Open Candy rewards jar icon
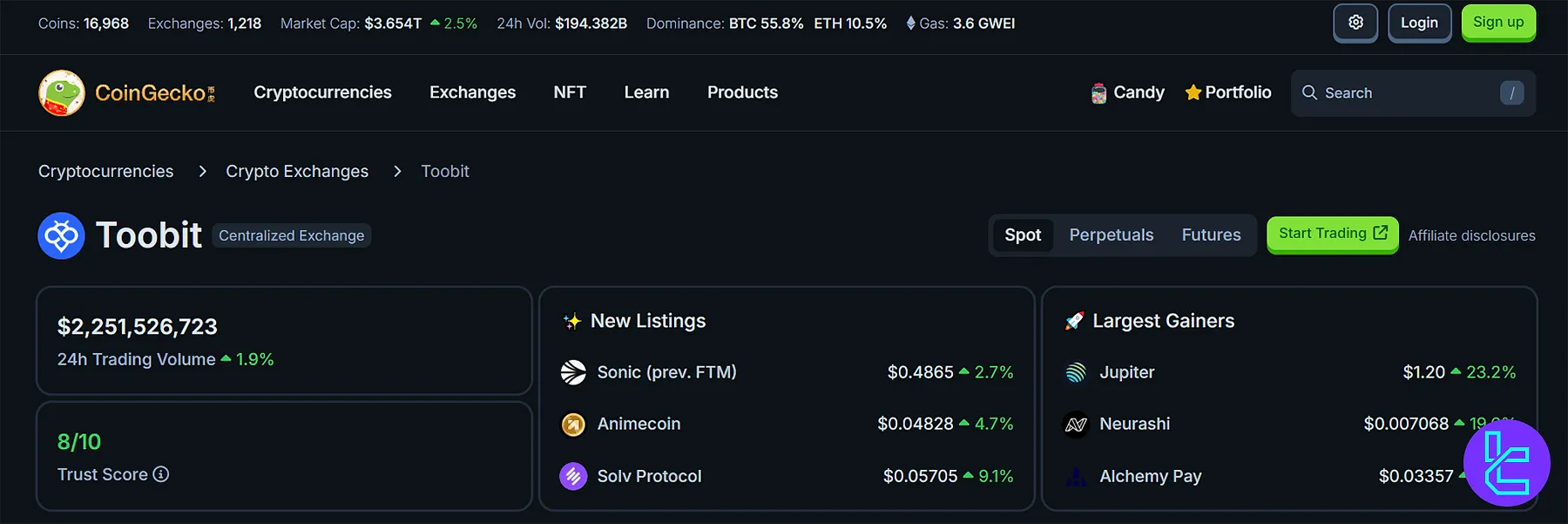This screenshot has height=524, width=1568. 1098,93
